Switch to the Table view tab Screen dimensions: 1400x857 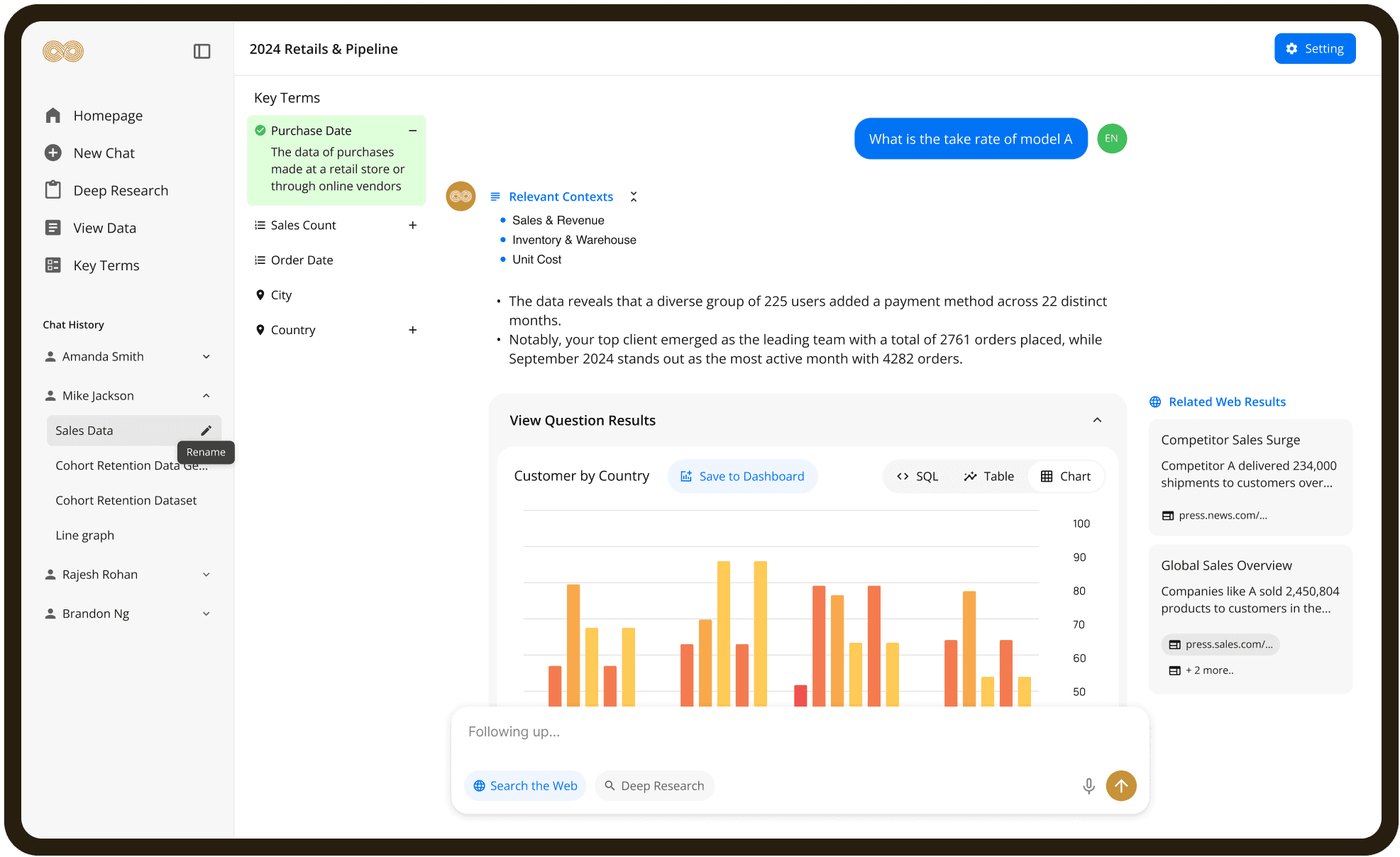click(x=988, y=476)
